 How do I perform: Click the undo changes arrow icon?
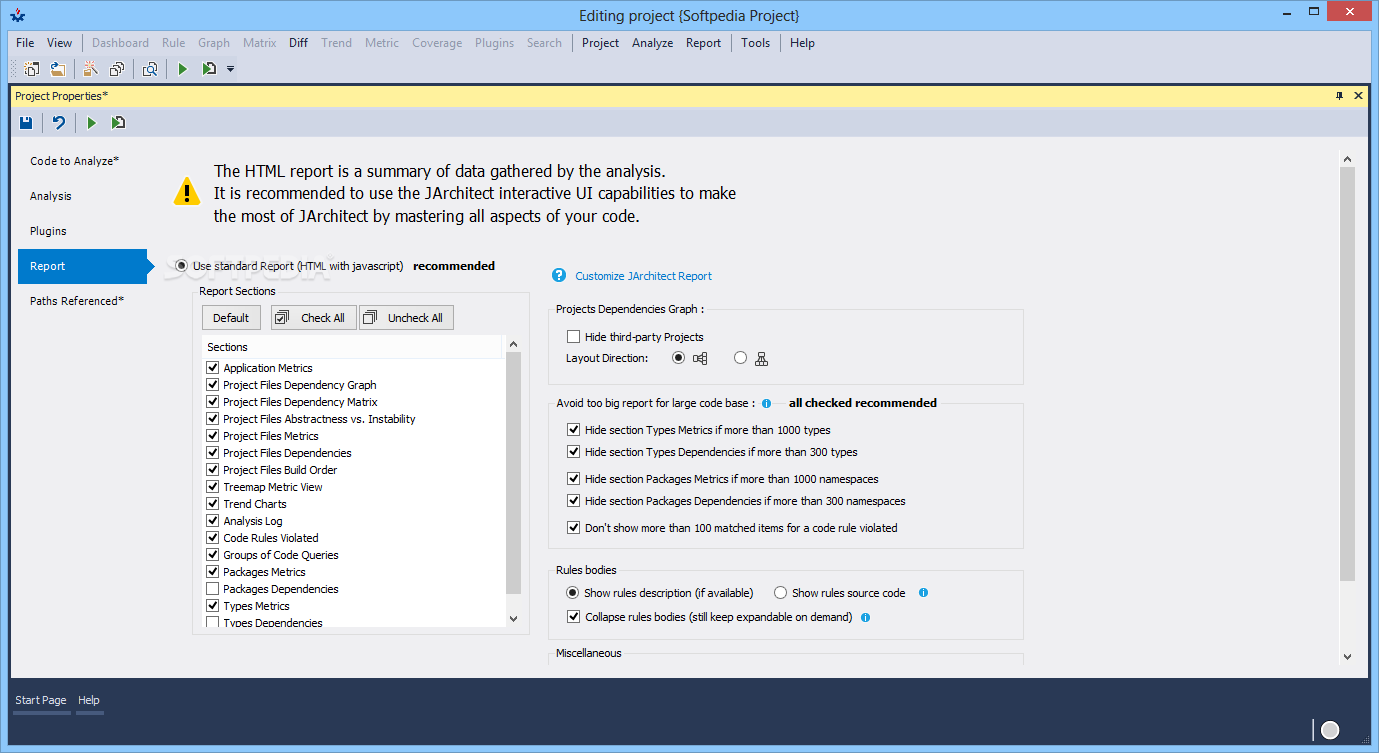[x=59, y=123]
